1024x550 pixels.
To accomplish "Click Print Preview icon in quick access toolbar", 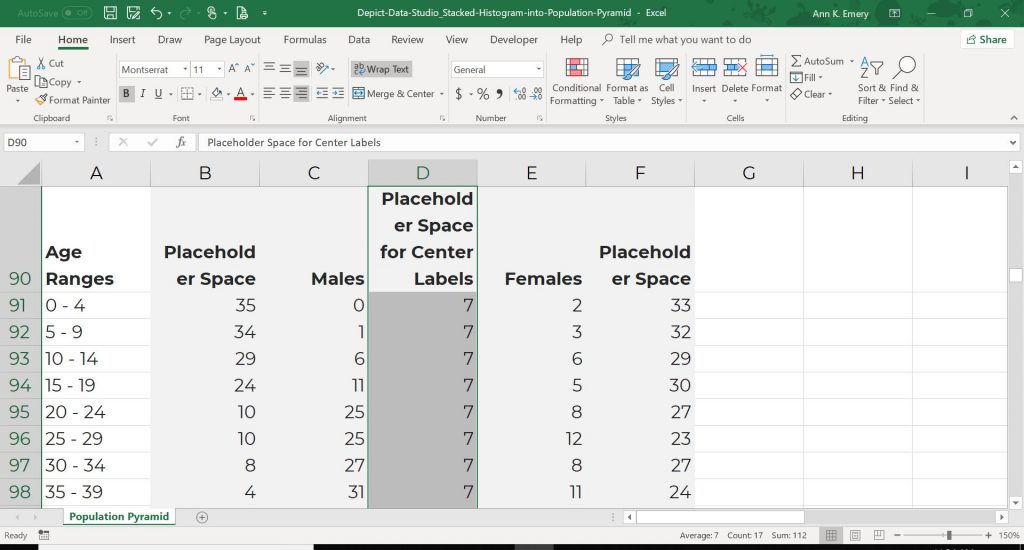I will 242,13.
